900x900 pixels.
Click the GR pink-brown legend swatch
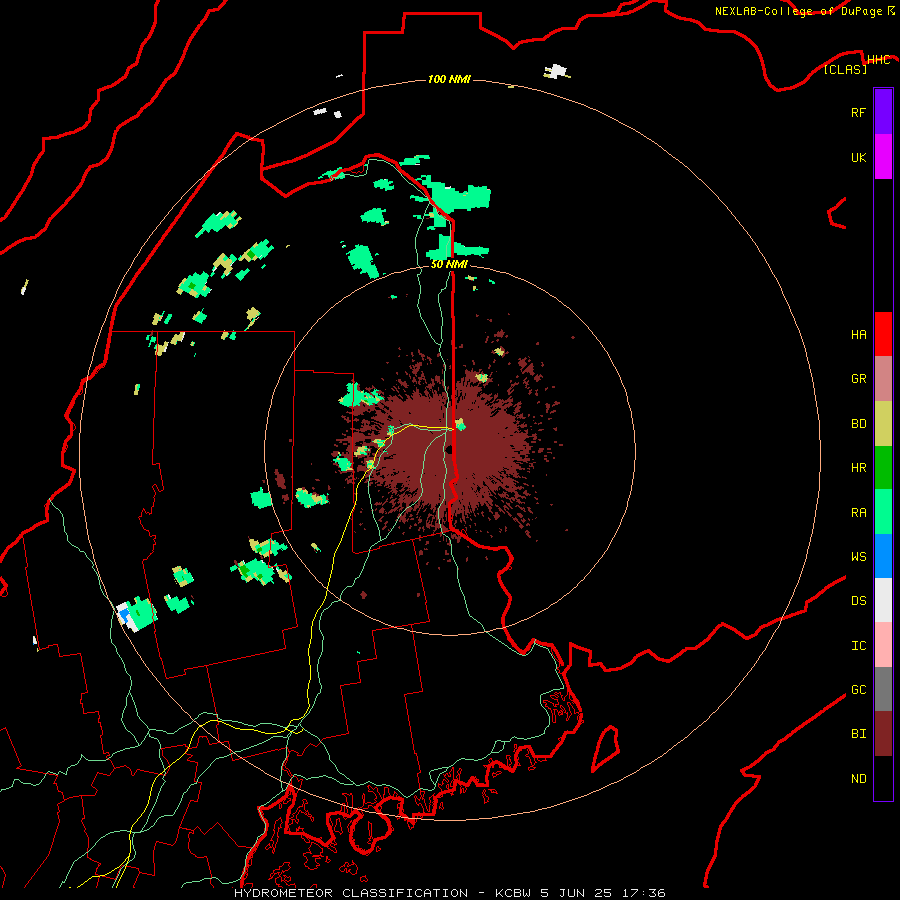click(883, 378)
